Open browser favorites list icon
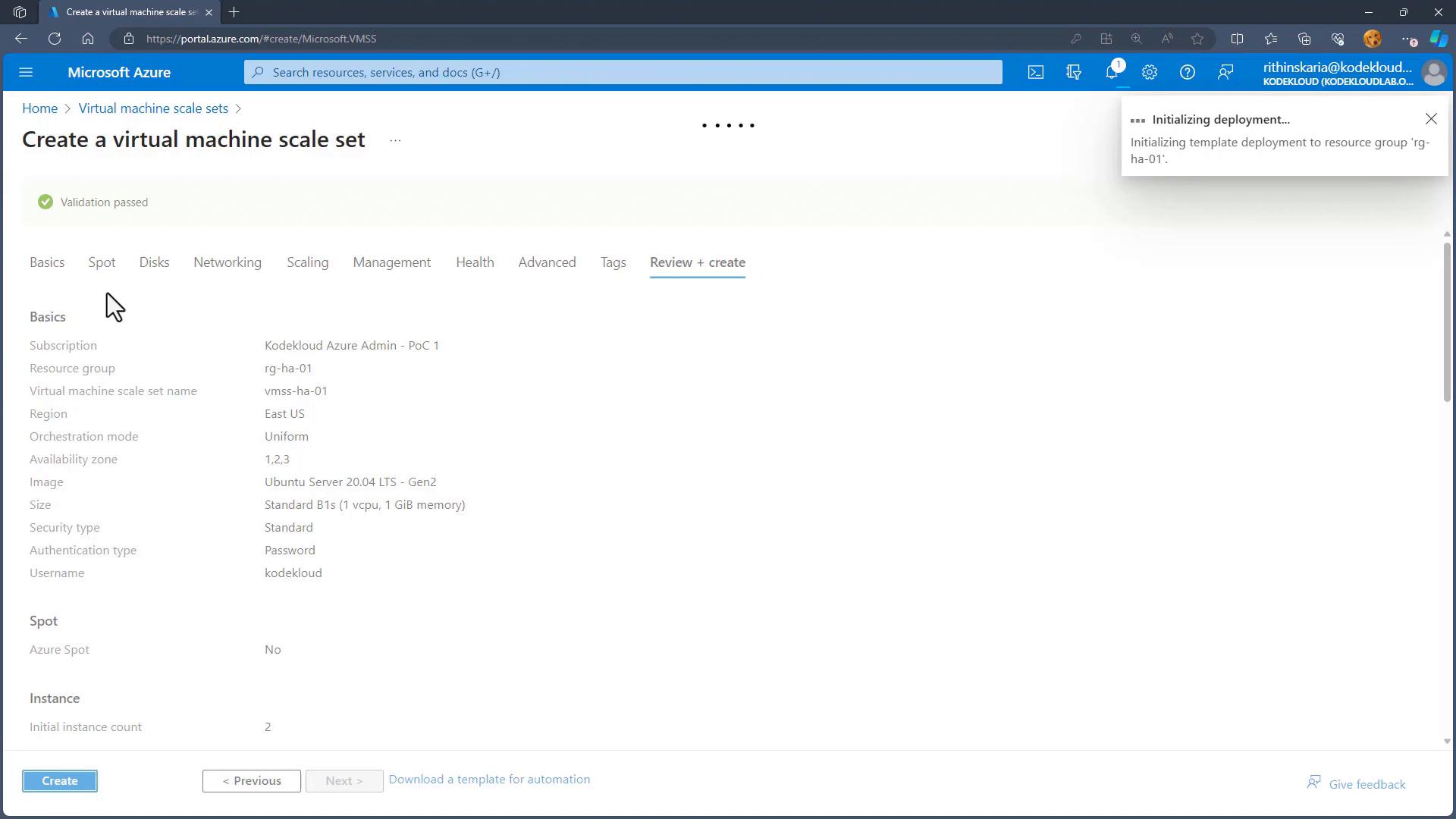This screenshot has width=1456, height=819. click(1271, 39)
